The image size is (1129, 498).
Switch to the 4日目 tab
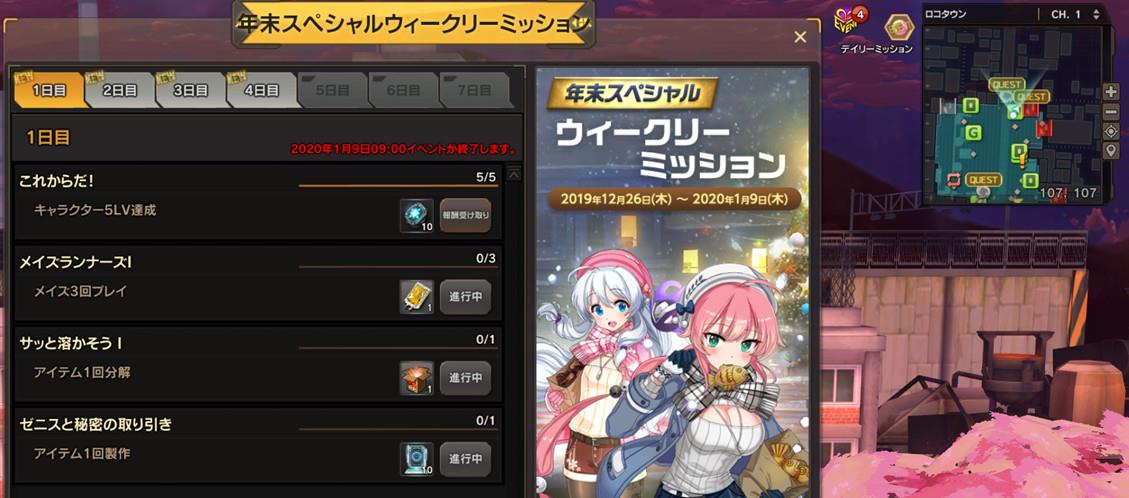tap(261, 91)
